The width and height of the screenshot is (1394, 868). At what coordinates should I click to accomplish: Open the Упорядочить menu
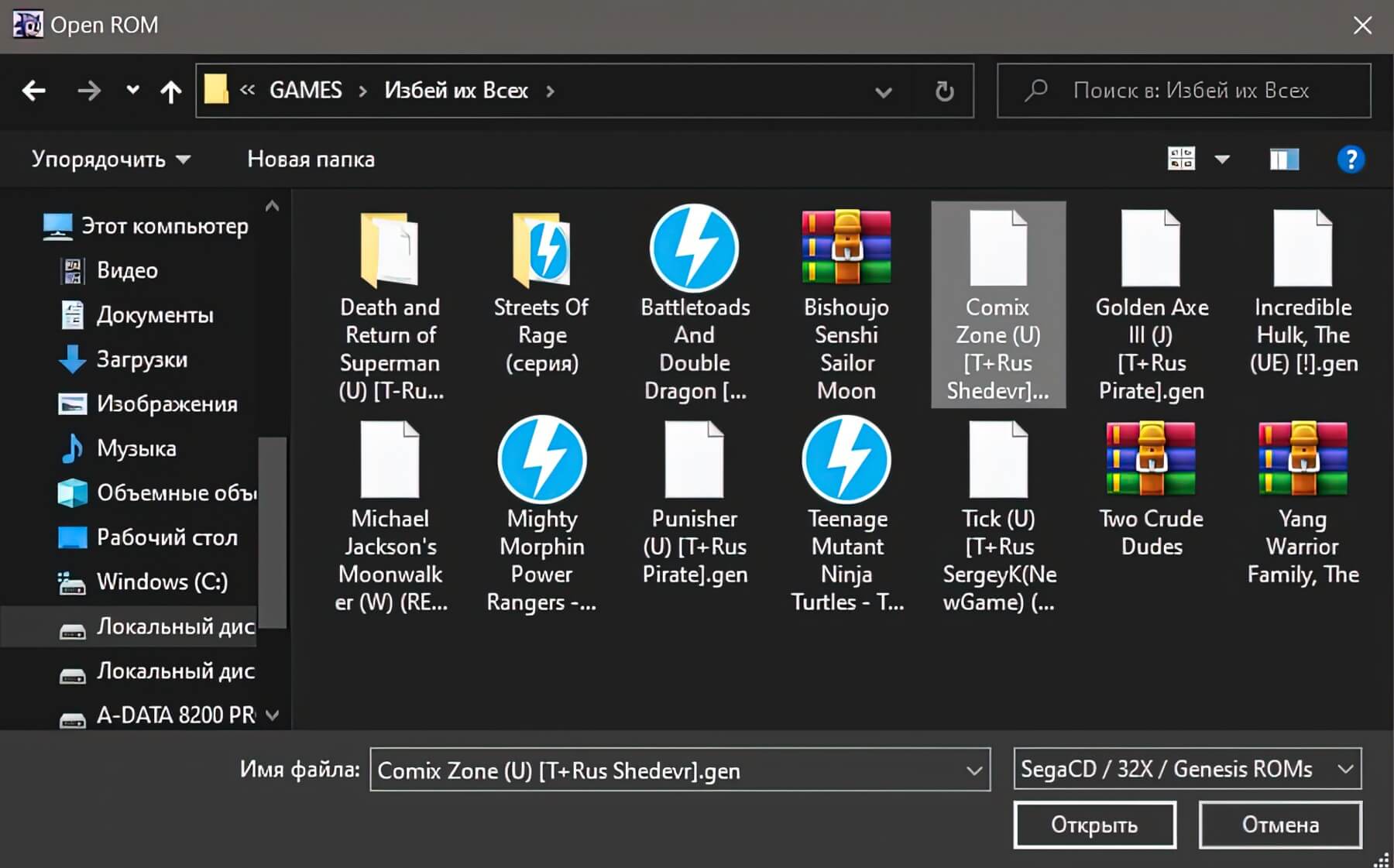point(111,160)
